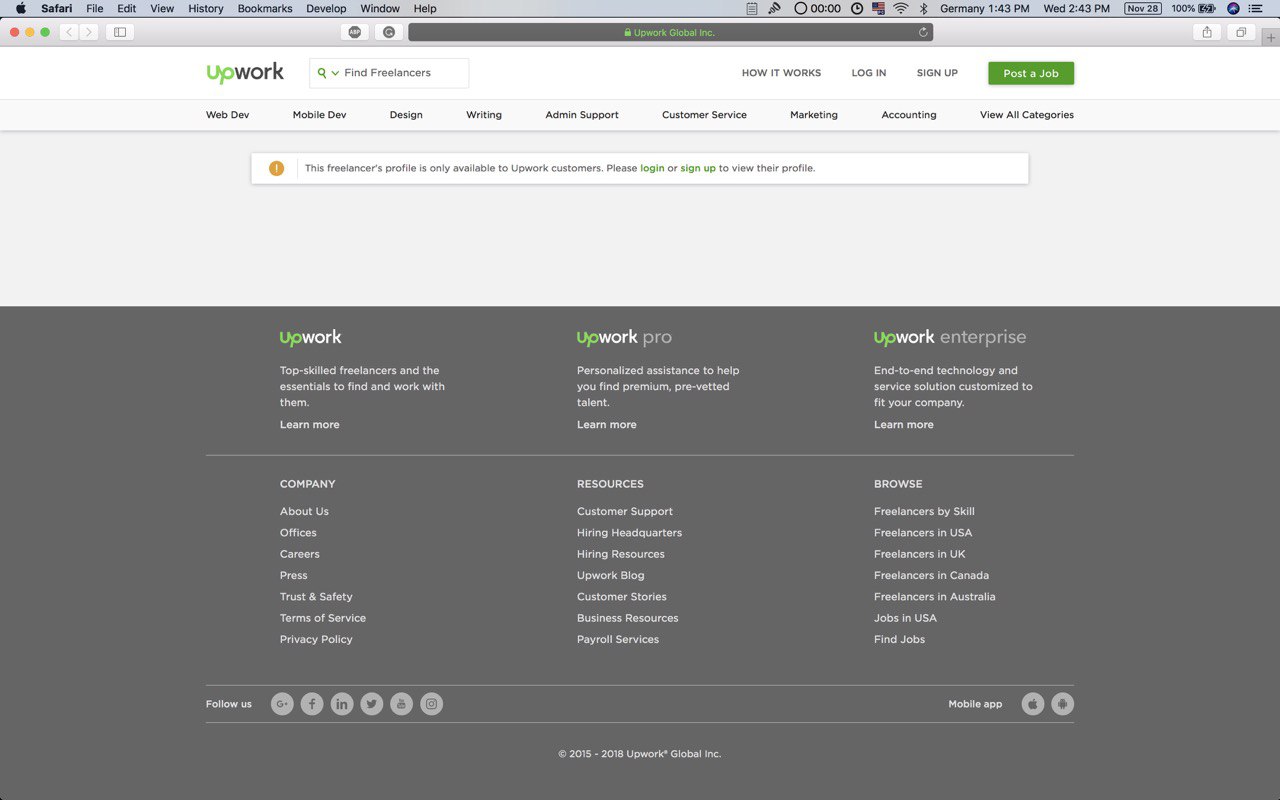Open the HOW IT WORKS page
The height and width of the screenshot is (800, 1280).
pyautogui.click(x=781, y=73)
